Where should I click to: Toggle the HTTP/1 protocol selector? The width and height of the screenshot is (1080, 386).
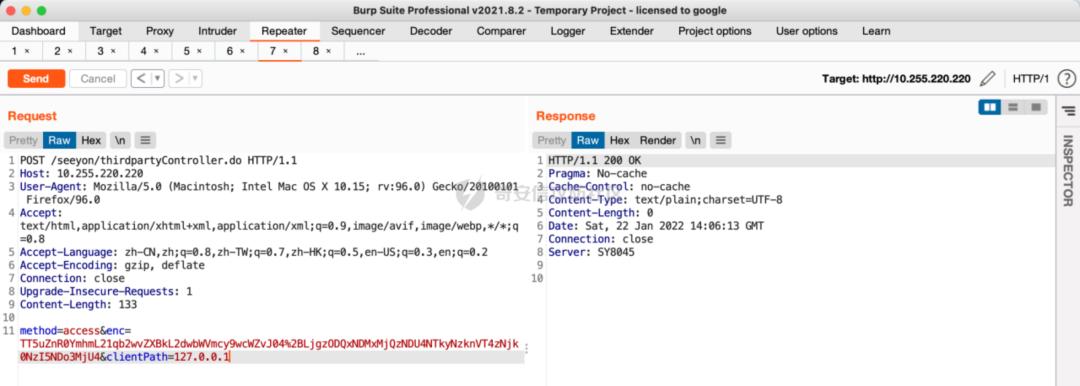(x=1030, y=79)
